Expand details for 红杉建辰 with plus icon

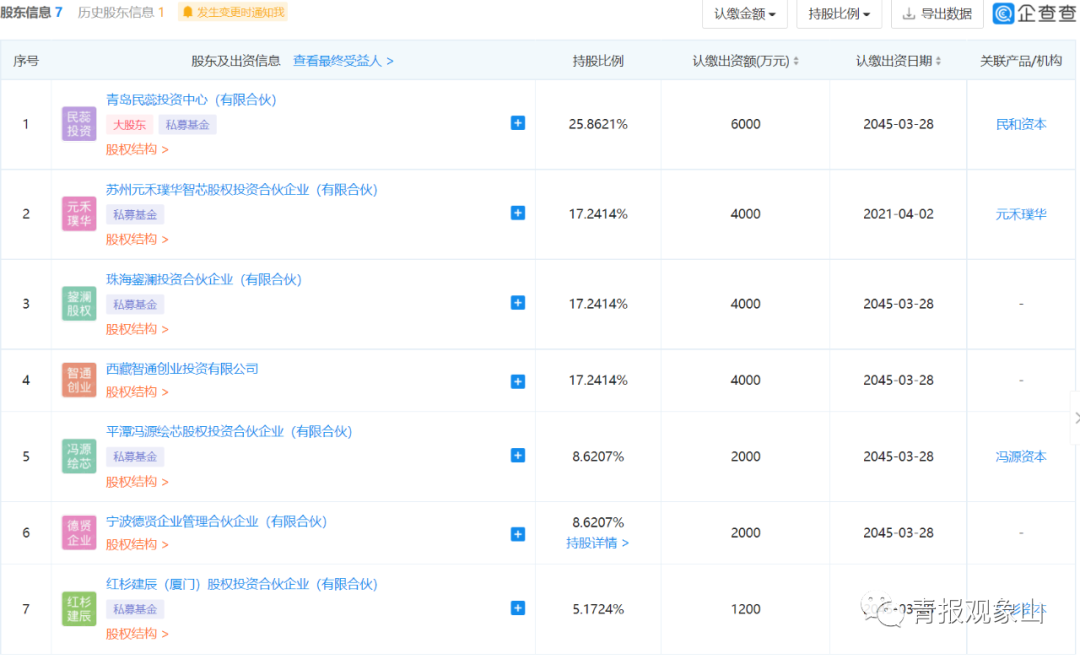coord(518,608)
